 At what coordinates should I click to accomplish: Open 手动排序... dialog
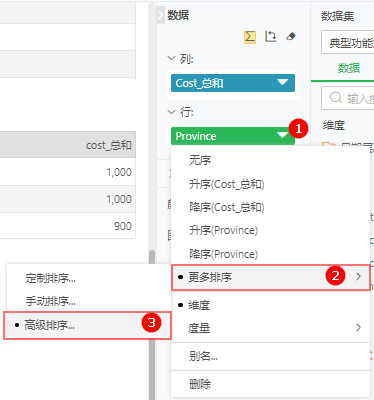point(89,301)
